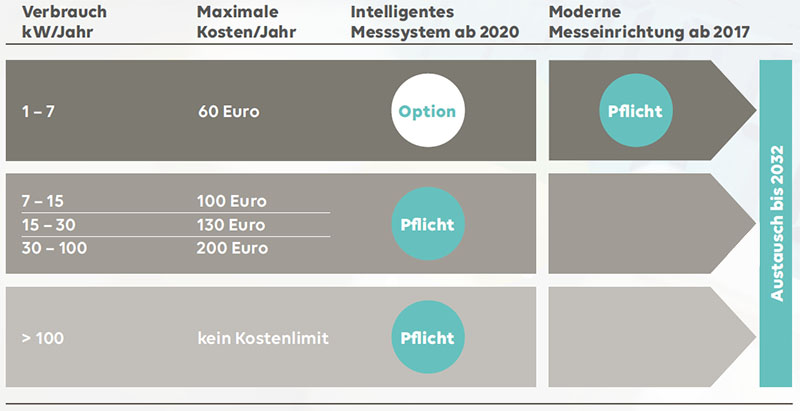Click Moderne Messeinrichtung ab 2017 header

[649, 22]
